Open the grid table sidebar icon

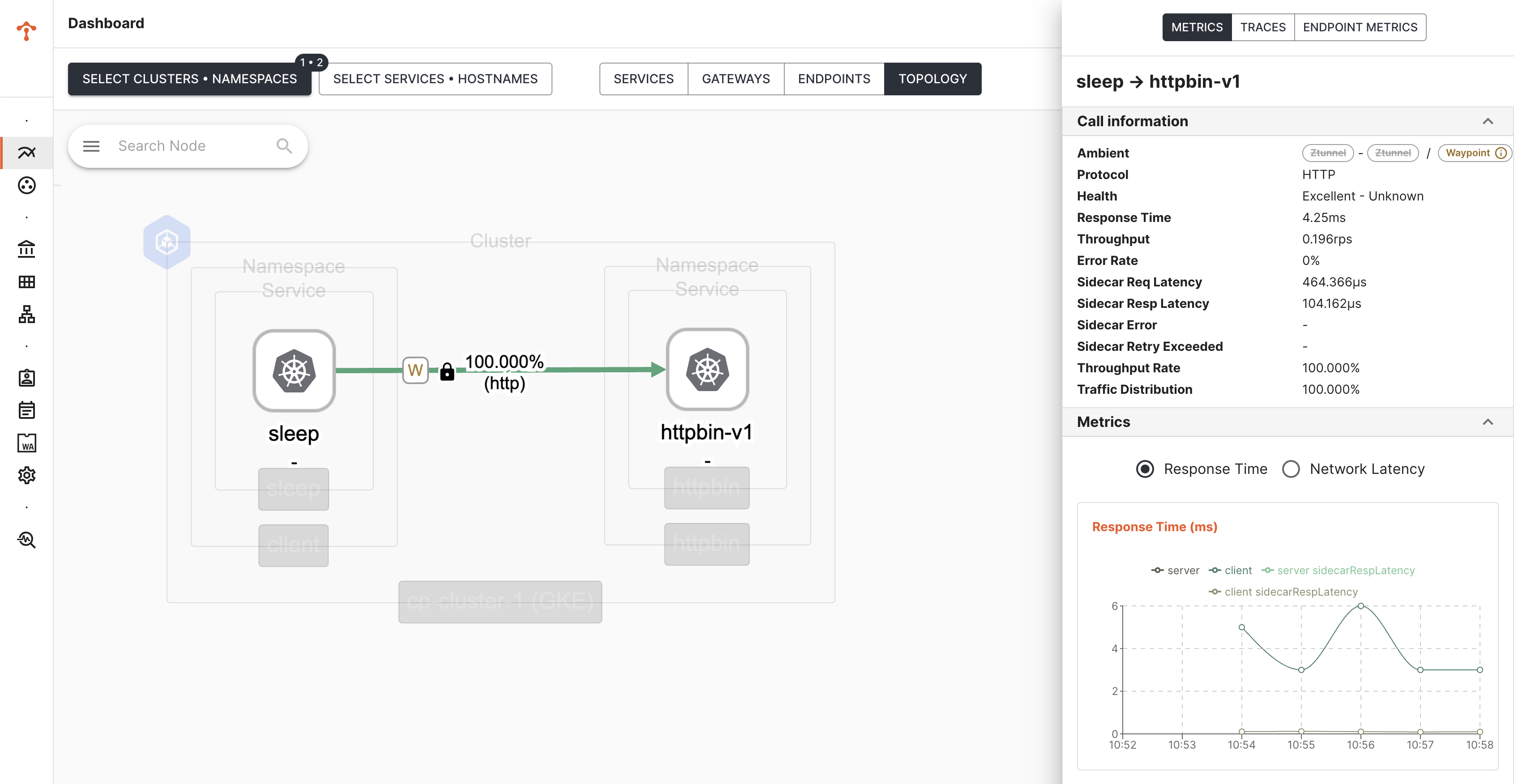tap(26, 281)
